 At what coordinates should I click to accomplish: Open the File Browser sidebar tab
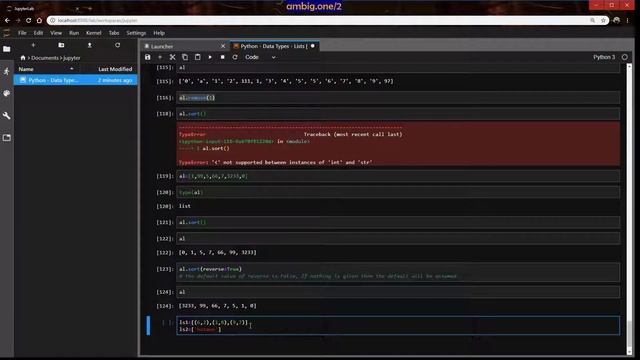click(7, 49)
